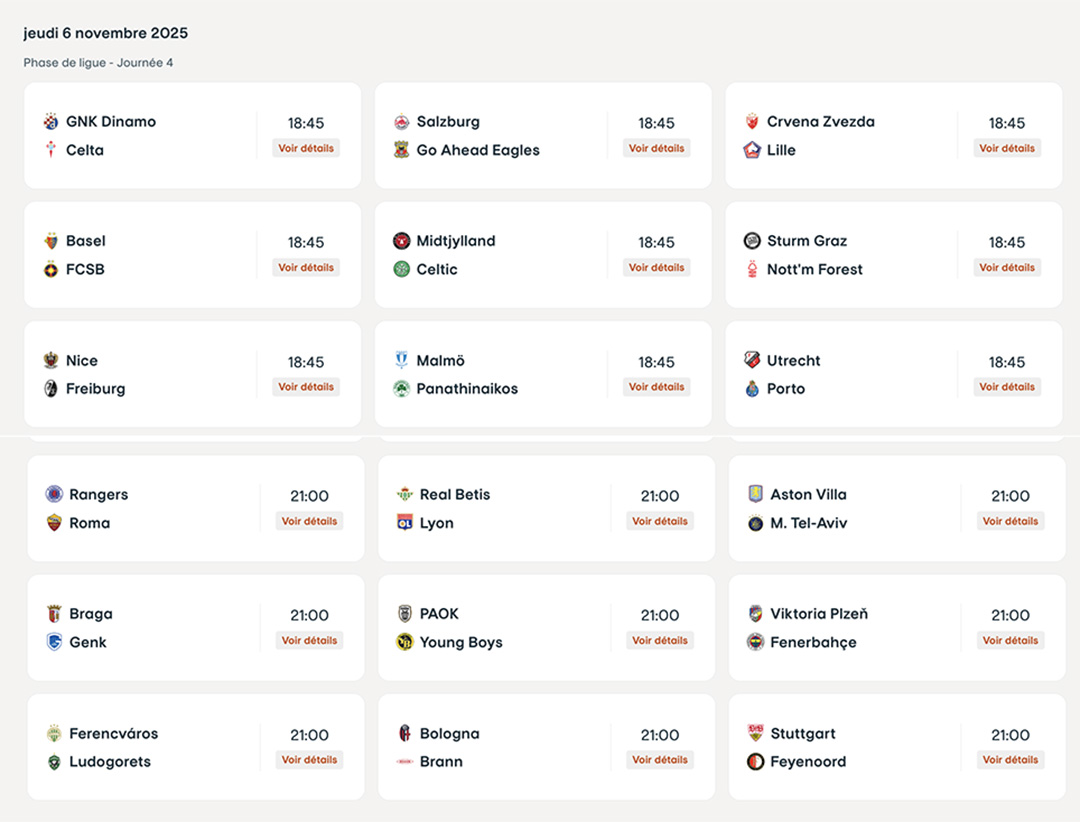Click the Feyenoord club badge
The height and width of the screenshot is (822, 1080).
(x=756, y=762)
